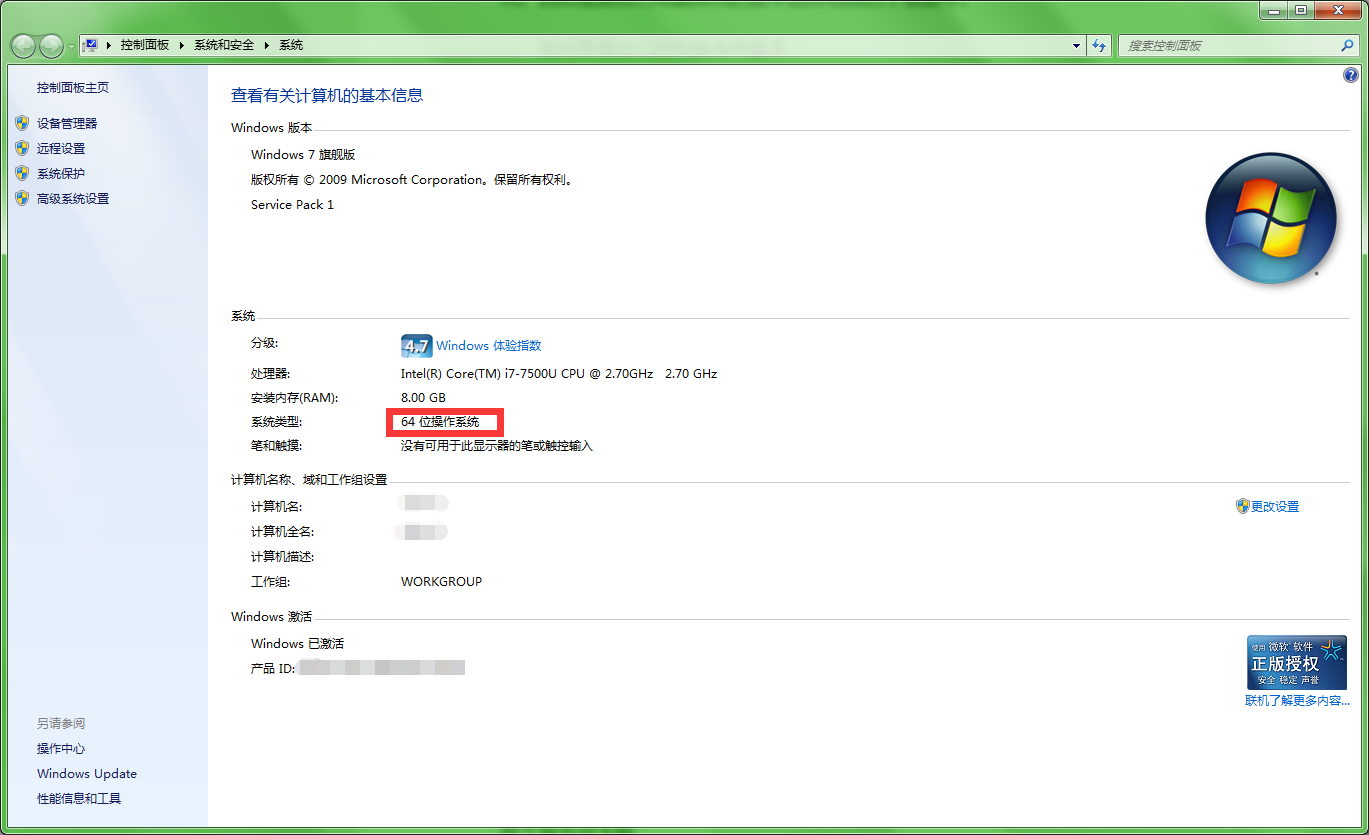
Task: Minimize the window with the minimize button
Action: click(1274, 9)
